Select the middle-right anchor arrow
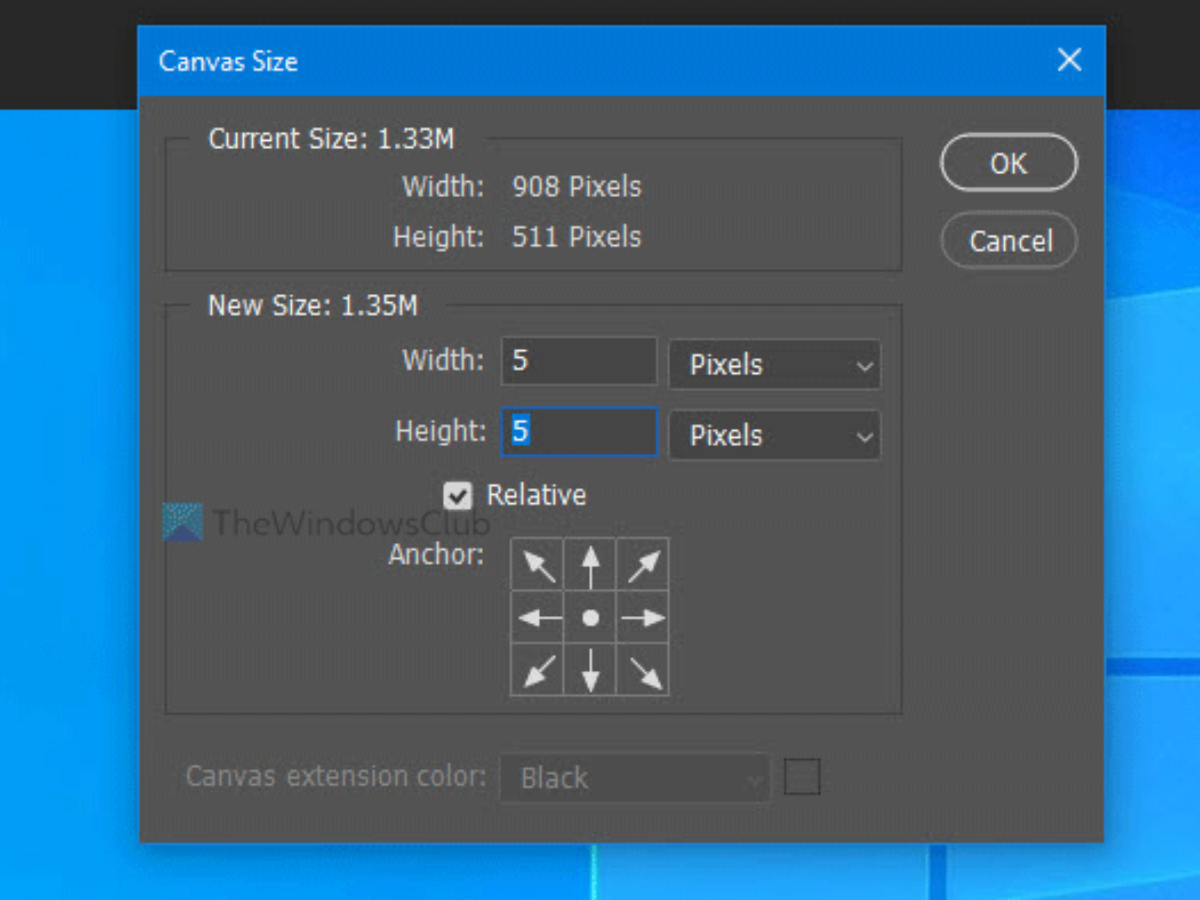The image size is (1200, 900). (643, 618)
